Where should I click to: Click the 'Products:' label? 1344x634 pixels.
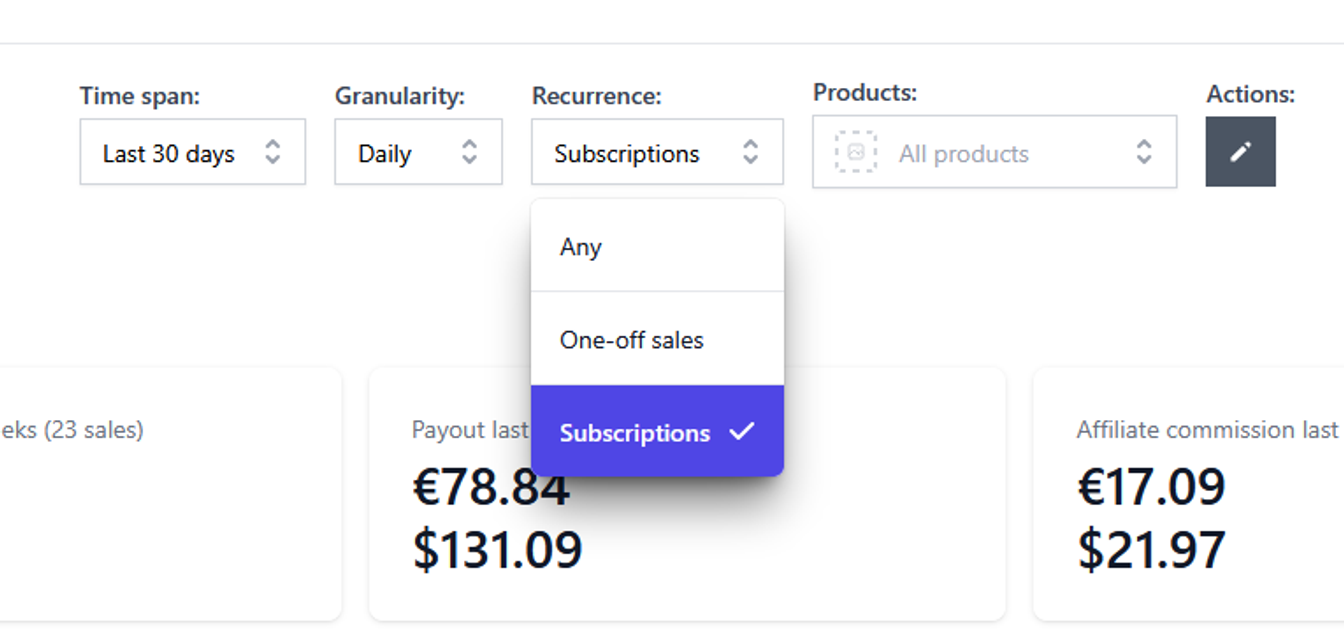click(x=865, y=93)
